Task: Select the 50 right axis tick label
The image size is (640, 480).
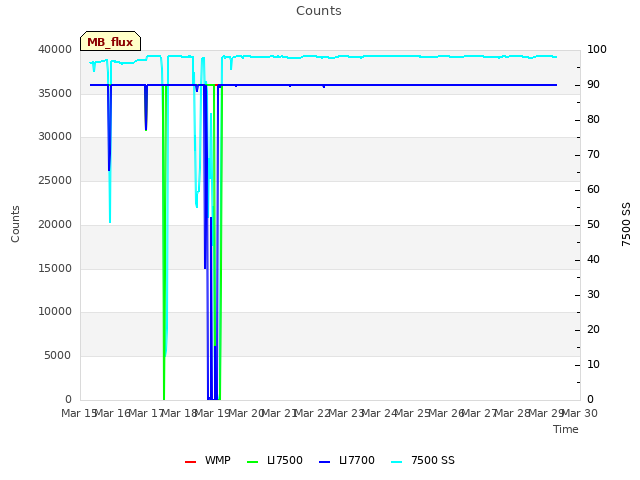Action: coord(593,224)
